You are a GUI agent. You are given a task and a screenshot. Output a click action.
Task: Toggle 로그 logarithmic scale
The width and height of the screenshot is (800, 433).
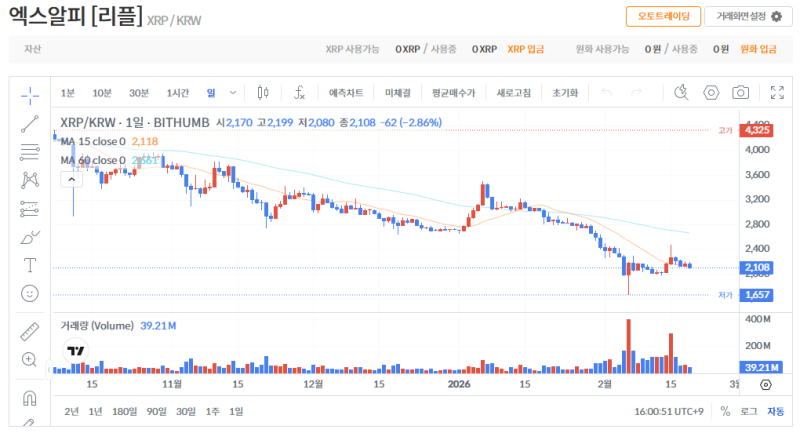click(x=748, y=411)
